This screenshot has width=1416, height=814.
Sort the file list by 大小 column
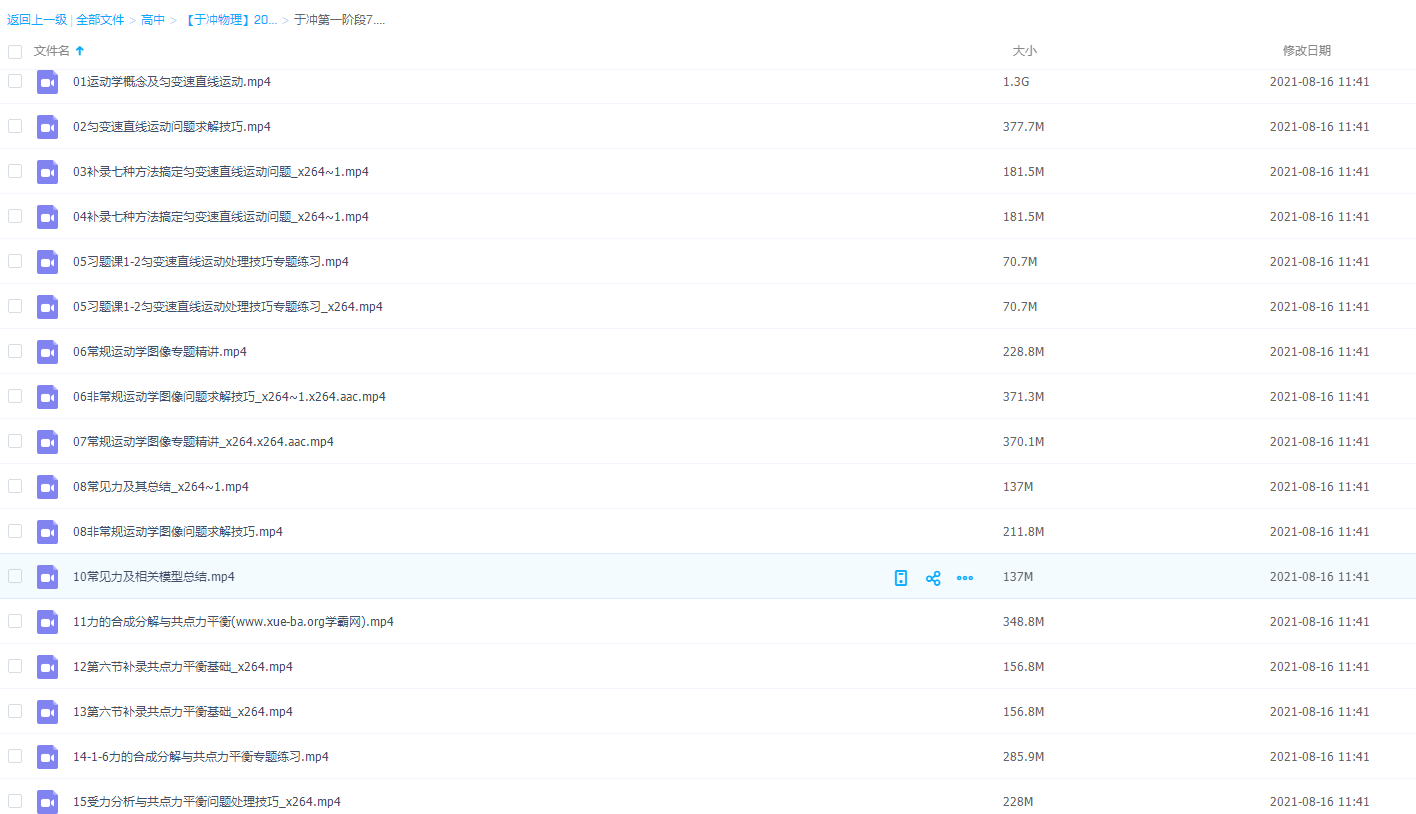coord(1024,51)
